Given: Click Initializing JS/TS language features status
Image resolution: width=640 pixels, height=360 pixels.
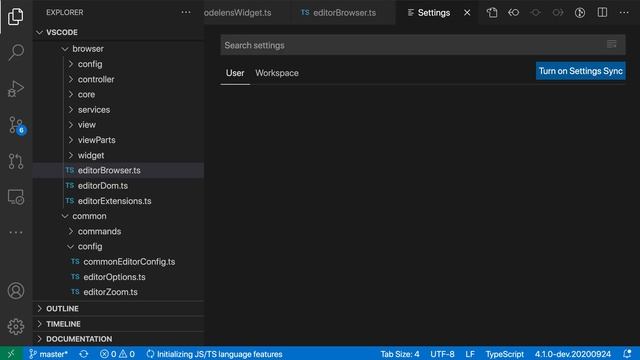Looking at the screenshot, I should tap(215, 354).
